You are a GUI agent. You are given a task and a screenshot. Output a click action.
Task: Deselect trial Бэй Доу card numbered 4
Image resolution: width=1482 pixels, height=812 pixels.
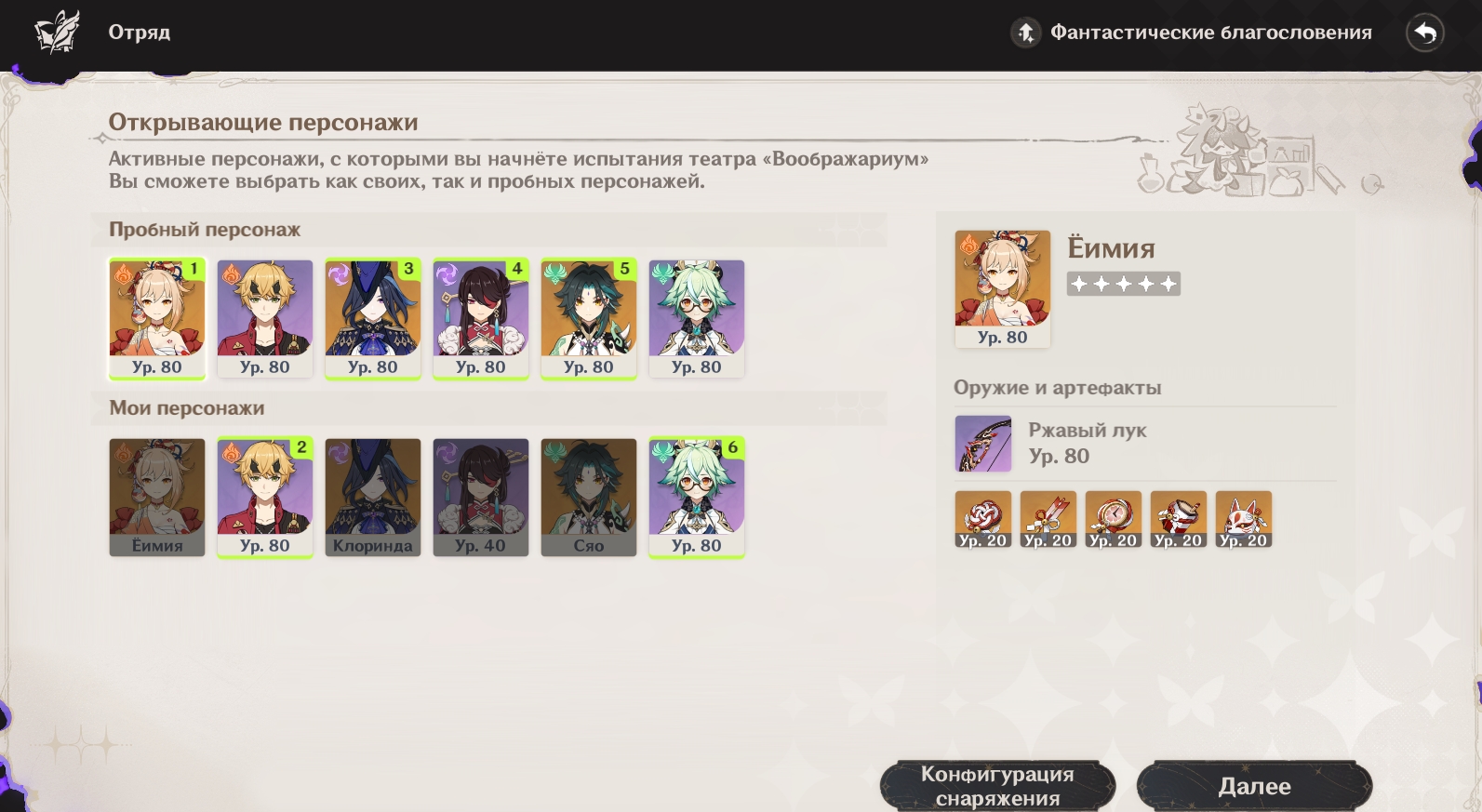[x=481, y=319]
